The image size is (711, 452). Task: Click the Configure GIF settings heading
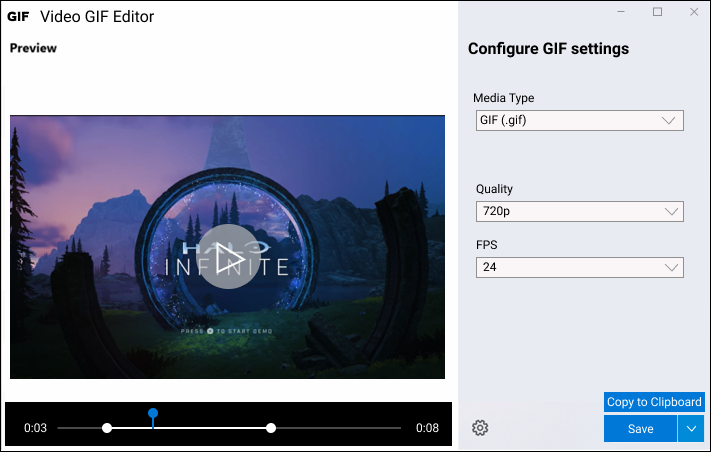tap(548, 49)
